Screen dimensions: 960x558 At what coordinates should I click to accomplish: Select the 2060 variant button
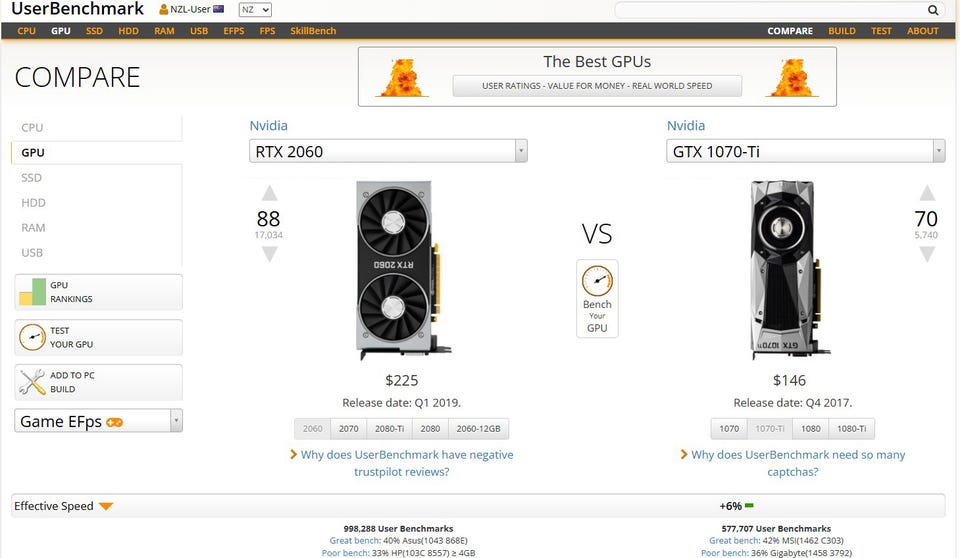(312, 429)
